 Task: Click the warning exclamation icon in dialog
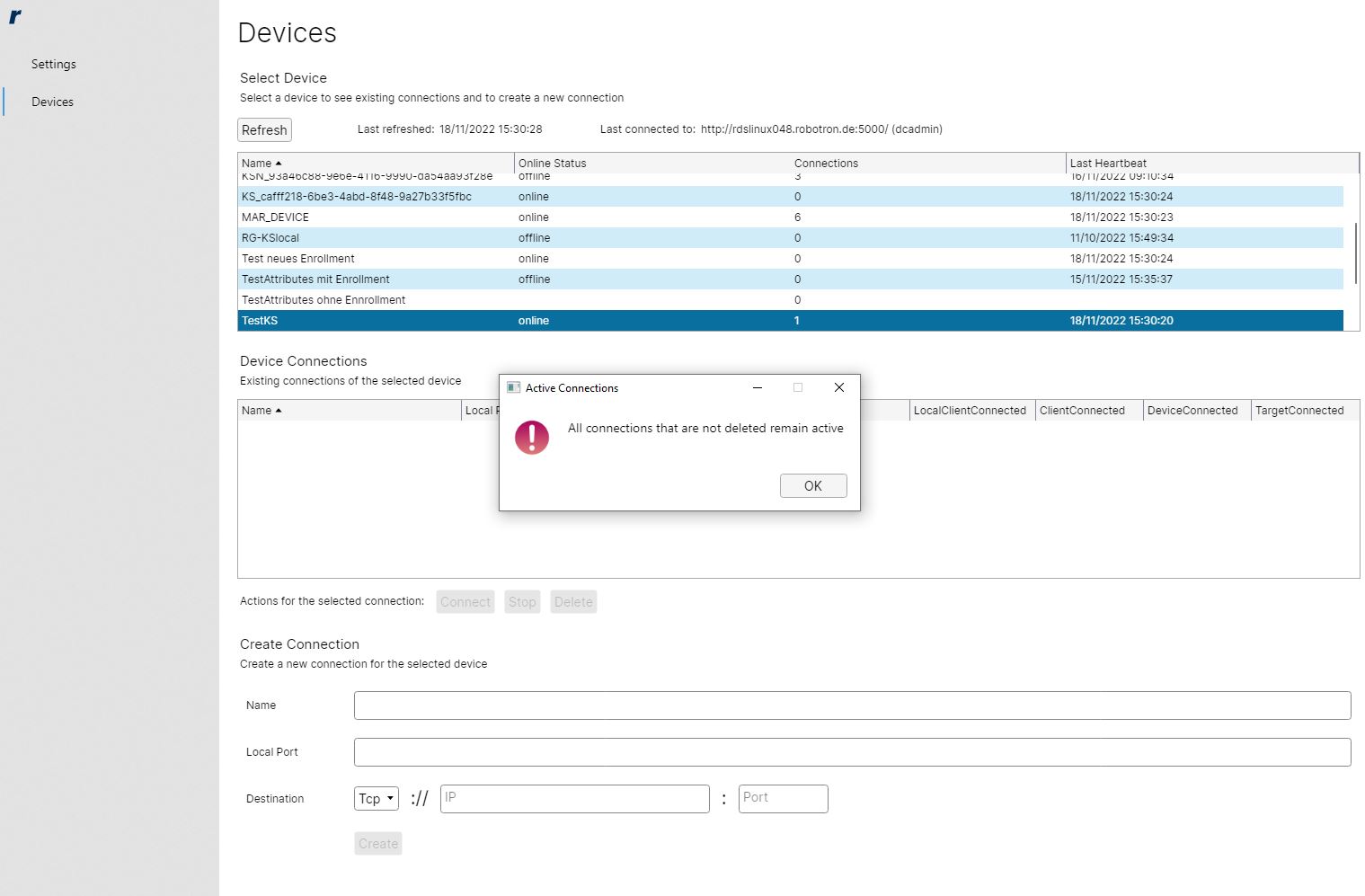click(532, 438)
